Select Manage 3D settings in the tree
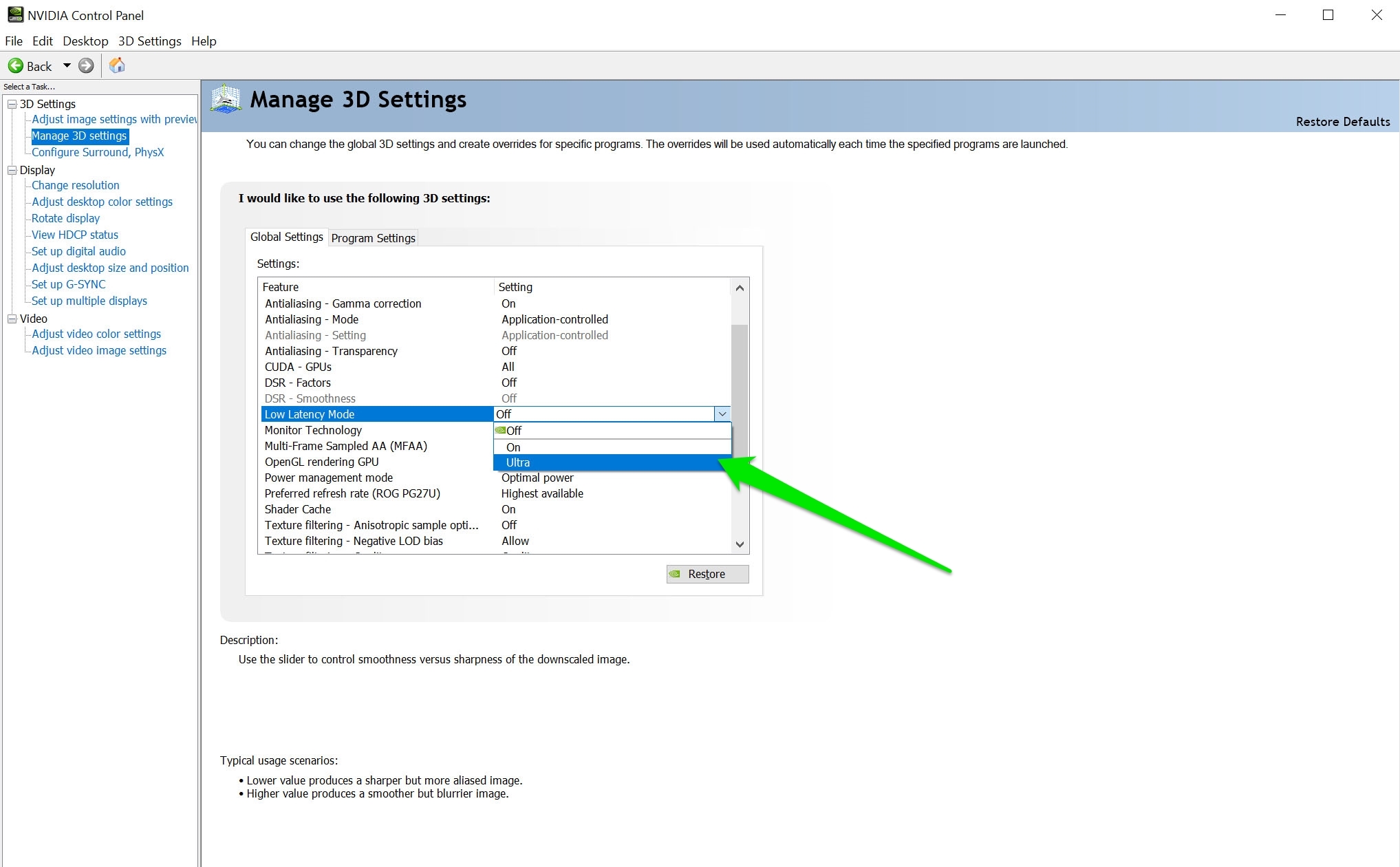The image size is (1400, 867). (x=79, y=136)
